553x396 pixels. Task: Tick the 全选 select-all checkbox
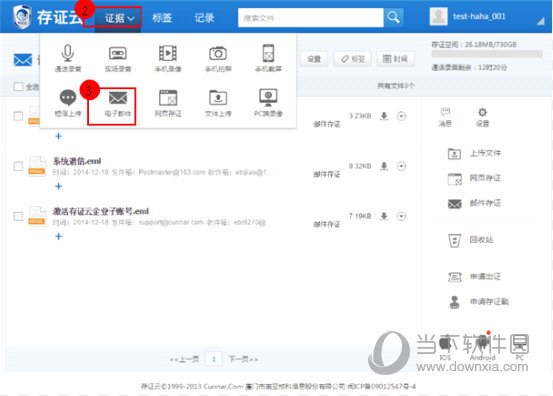pos(18,86)
